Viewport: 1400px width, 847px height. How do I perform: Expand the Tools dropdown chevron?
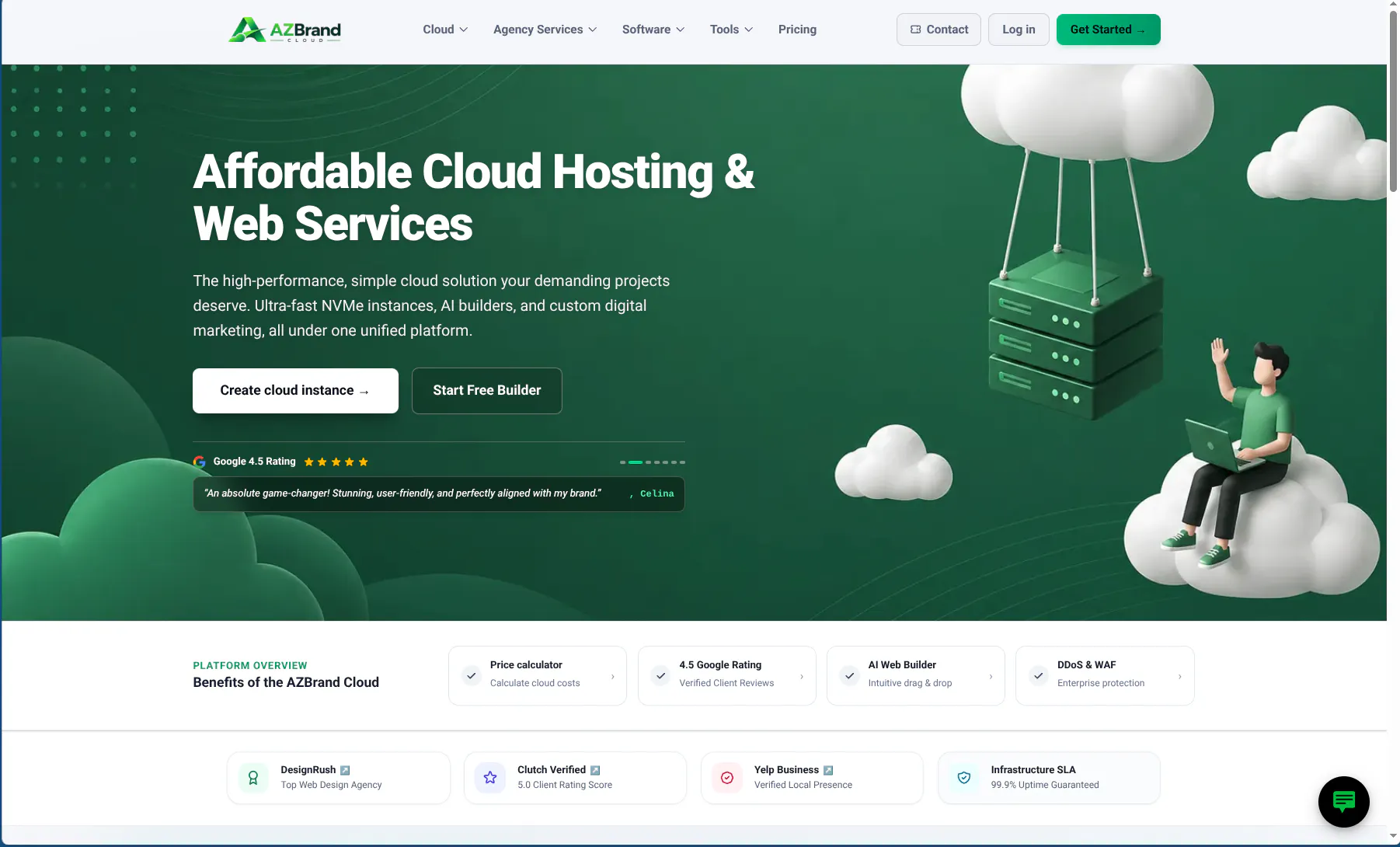(749, 30)
